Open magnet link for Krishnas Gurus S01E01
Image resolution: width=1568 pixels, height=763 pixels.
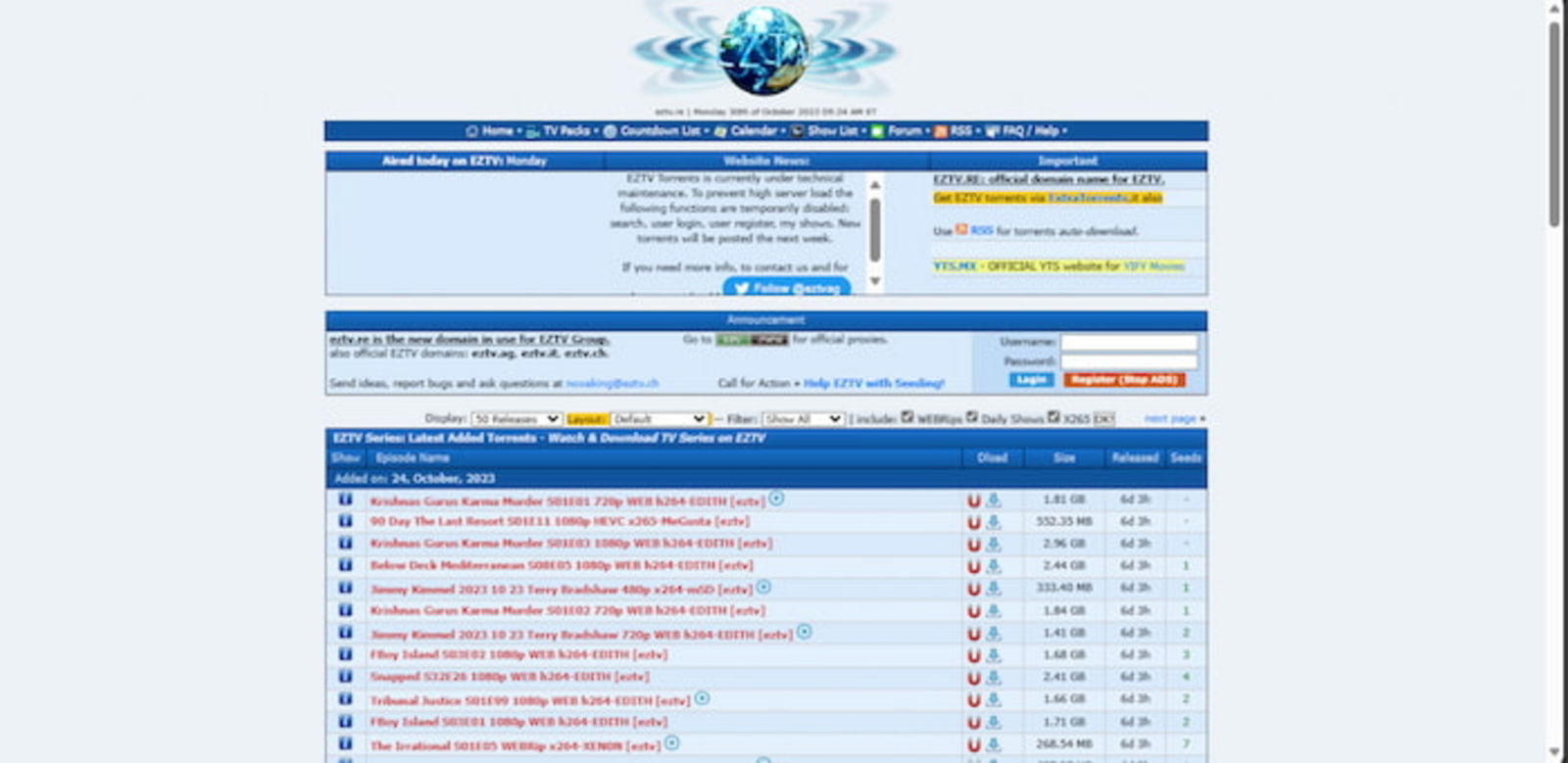coord(973,501)
